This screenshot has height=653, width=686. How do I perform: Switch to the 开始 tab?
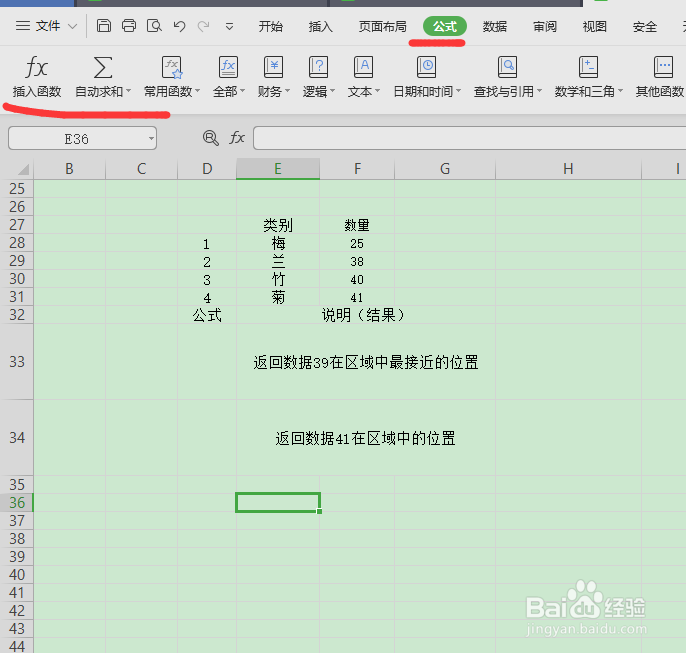pos(270,26)
